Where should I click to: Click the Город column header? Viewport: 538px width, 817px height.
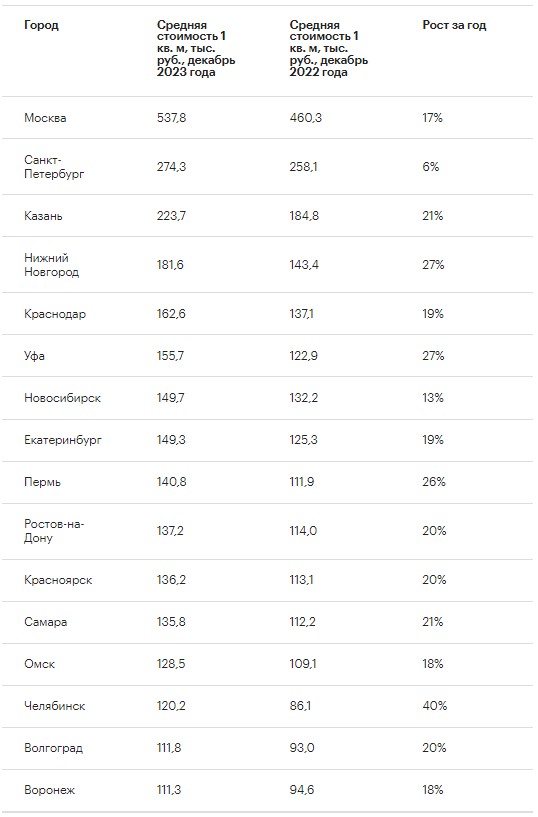click(41, 25)
